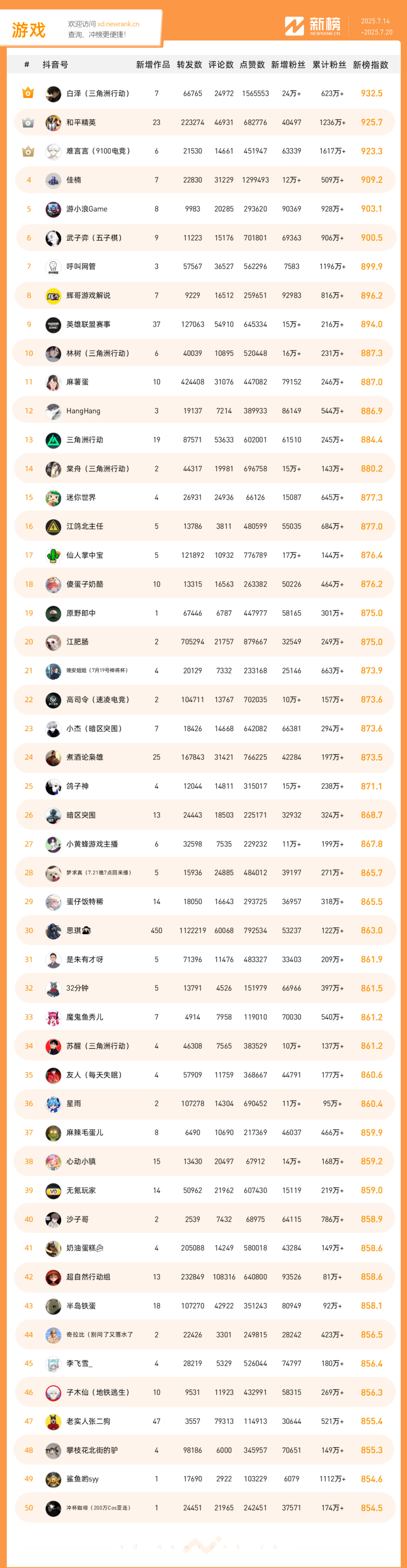Select the 仙人掌中宝 cactus avatar
The width and height of the screenshot is (407, 1568).
(x=54, y=555)
